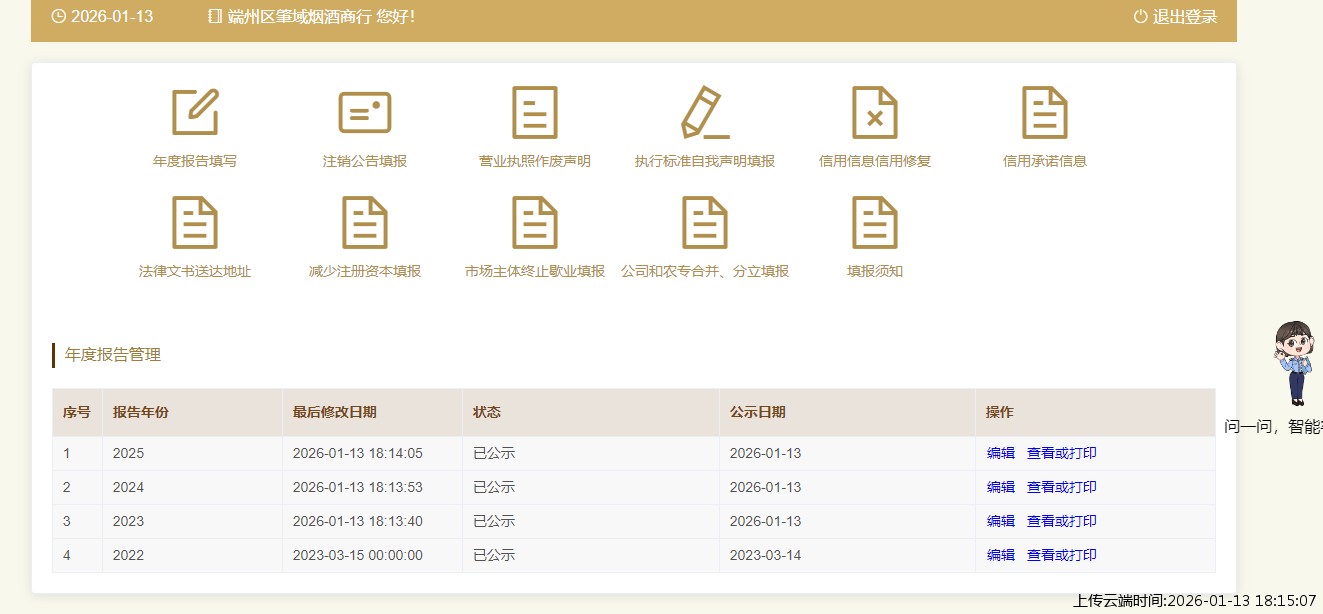Click 公司和农专合并、分立填报 icon
The height and width of the screenshot is (614, 1323).
[705, 222]
